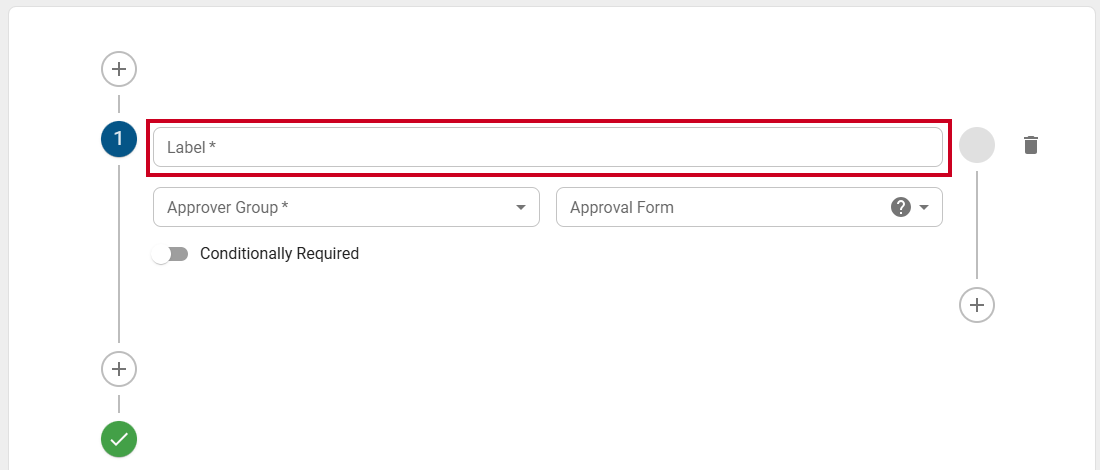Viewport: 1100px width, 470px height.
Task: Open the Approval Form combo box
Action: 749,207
